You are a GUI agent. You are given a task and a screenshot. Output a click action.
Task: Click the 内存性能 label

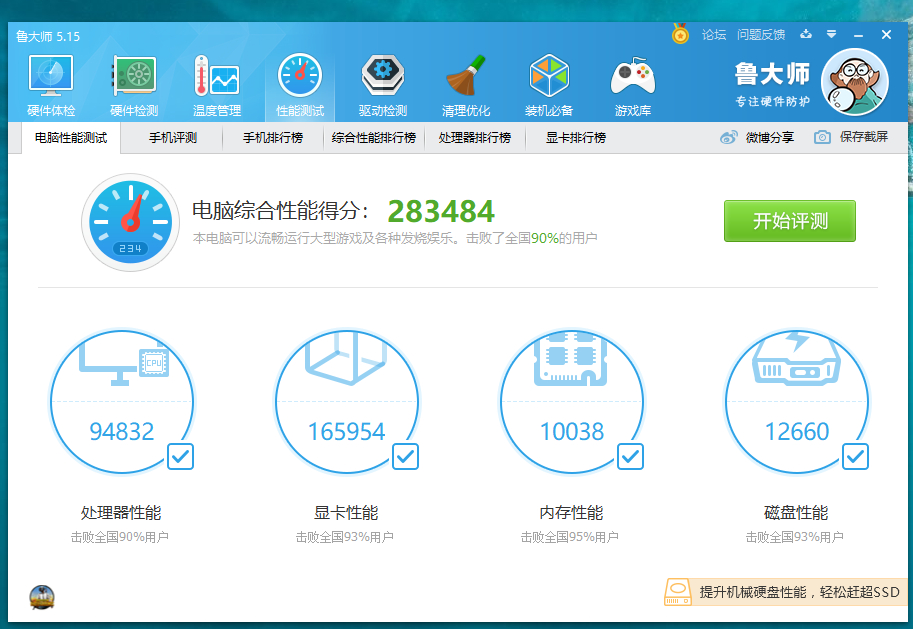tap(571, 513)
